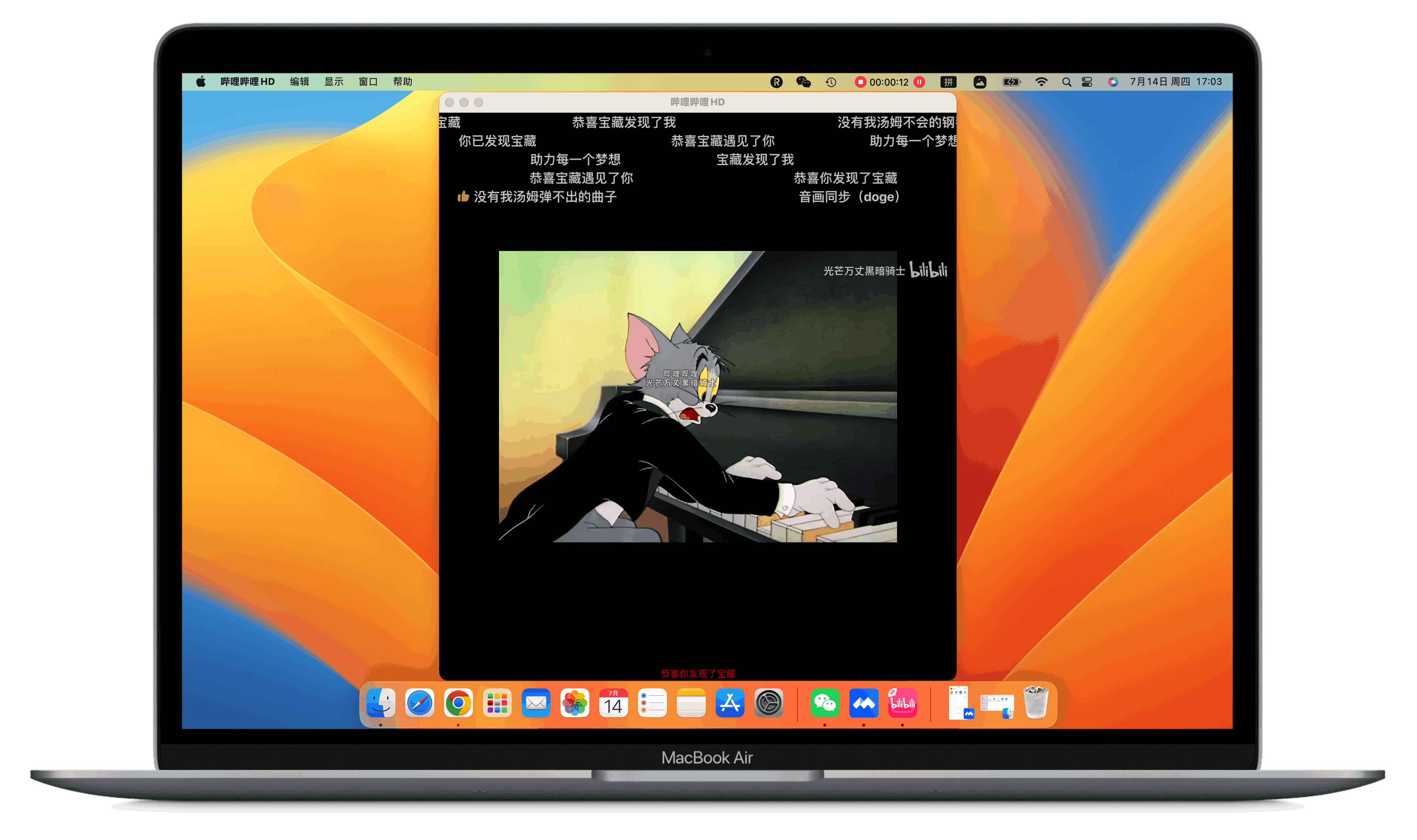This screenshot has width=1417, height=840.
Task: Open the WeChat menu bar status icon
Action: click(x=803, y=82)
